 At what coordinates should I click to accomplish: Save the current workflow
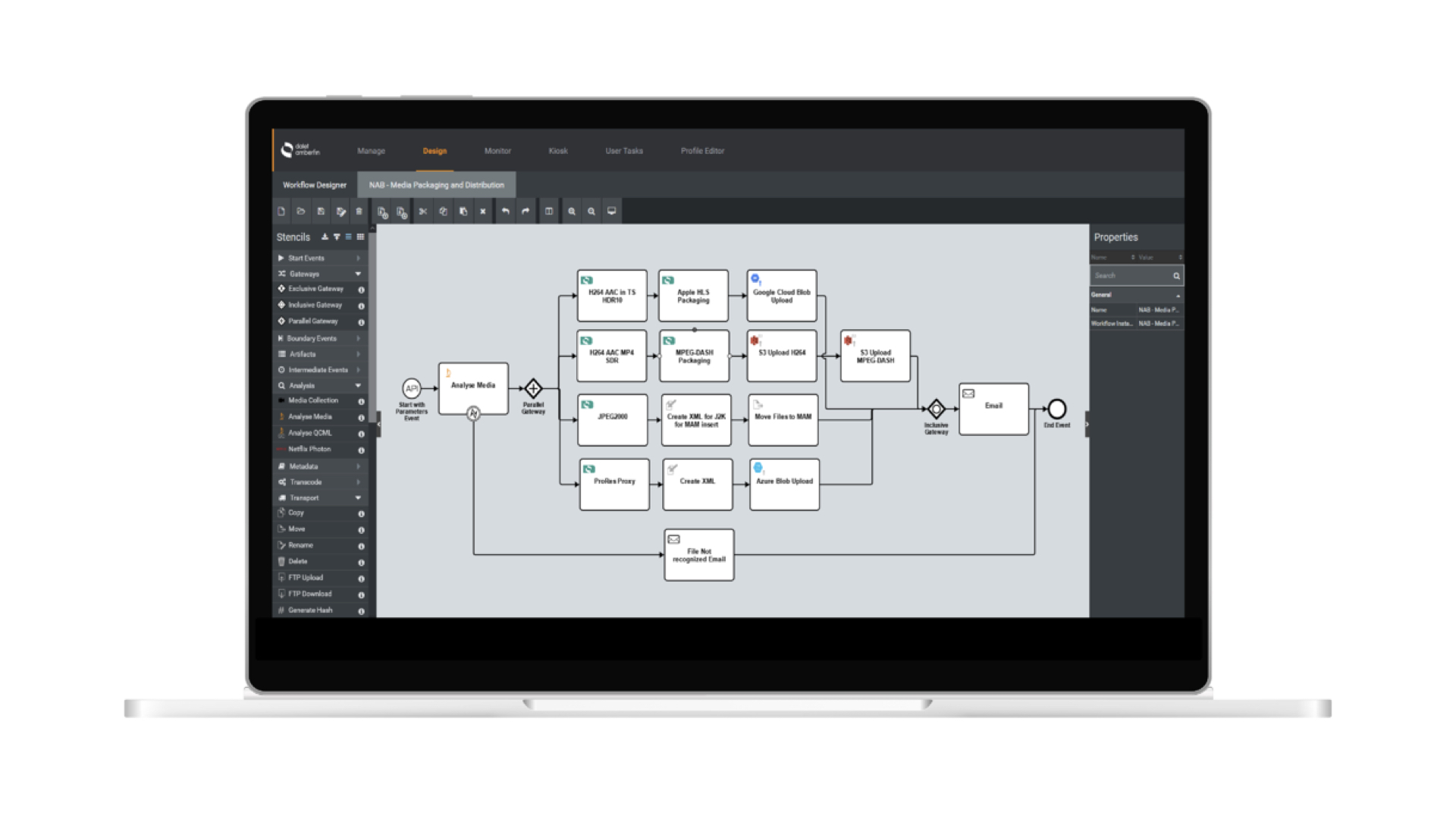click(320, 212)
